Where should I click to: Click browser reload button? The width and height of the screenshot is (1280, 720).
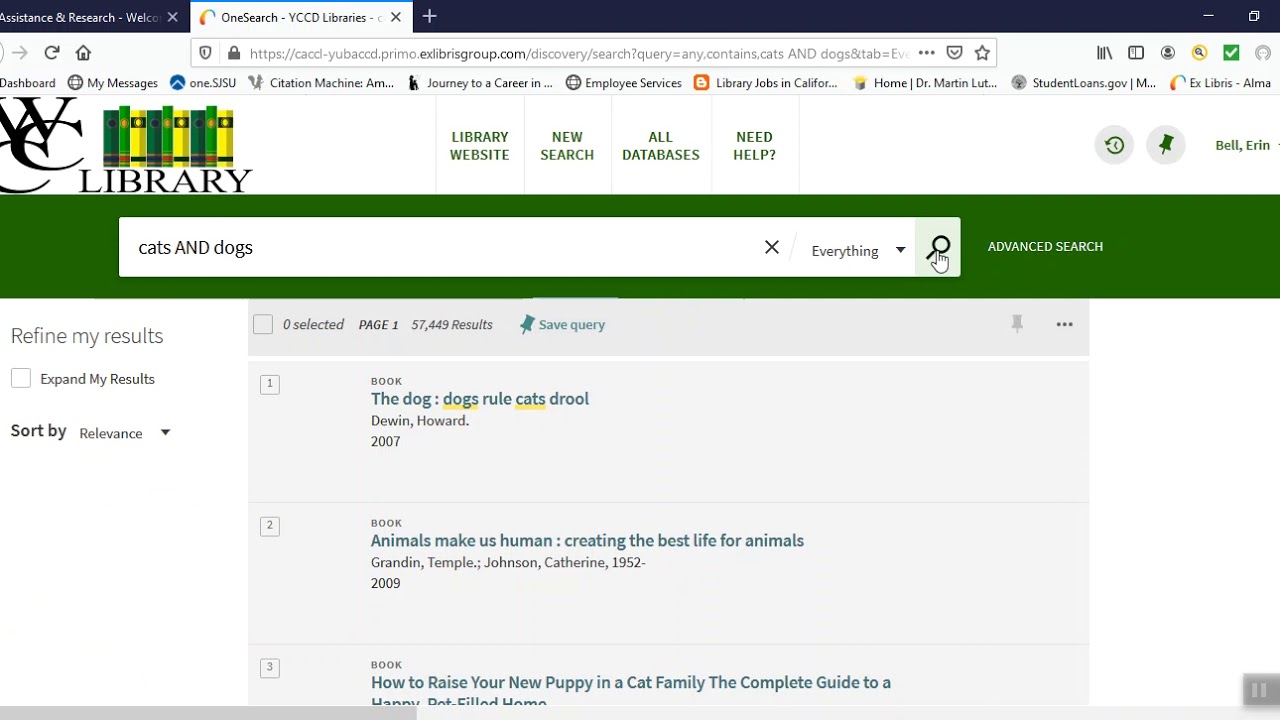[x=52, y=53]
